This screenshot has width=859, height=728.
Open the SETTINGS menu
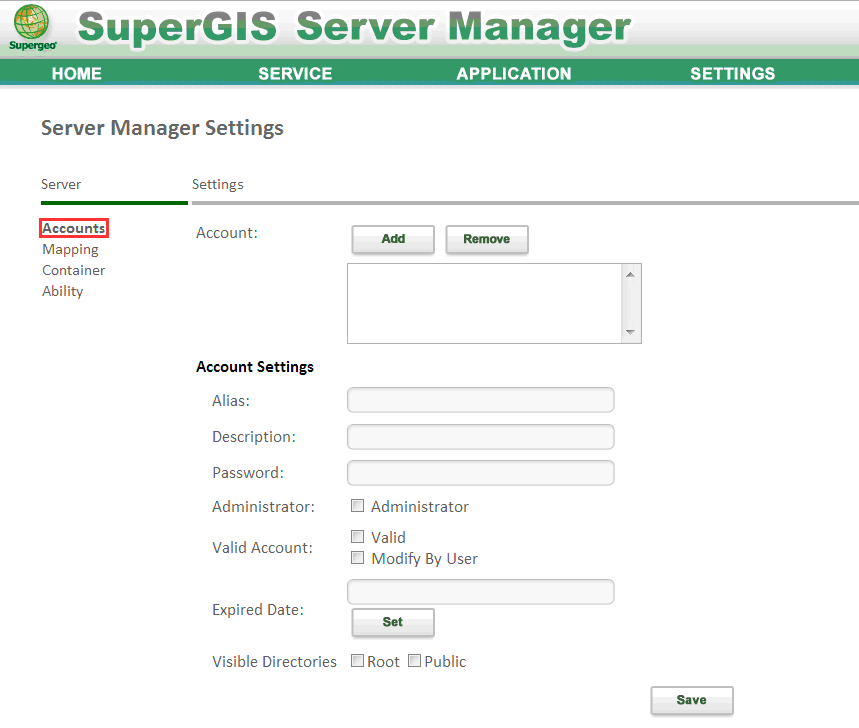(732, 73)
